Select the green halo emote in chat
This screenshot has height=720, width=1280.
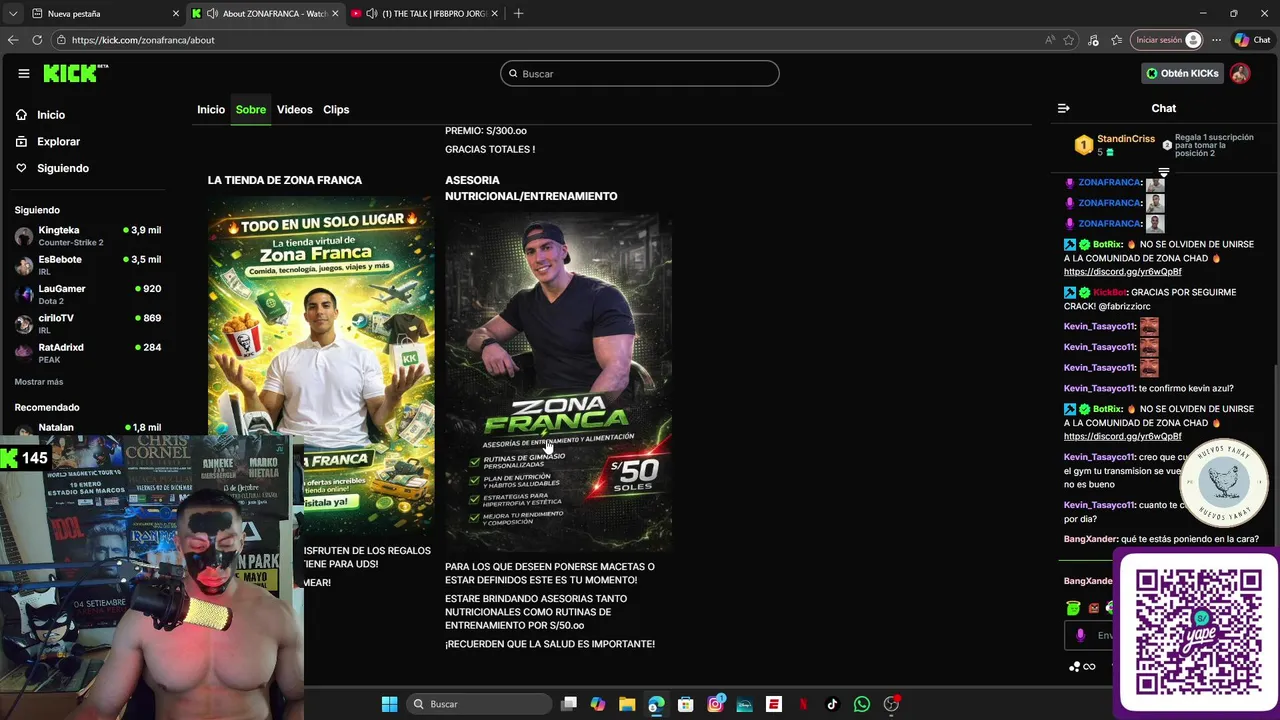(1073, 607)
